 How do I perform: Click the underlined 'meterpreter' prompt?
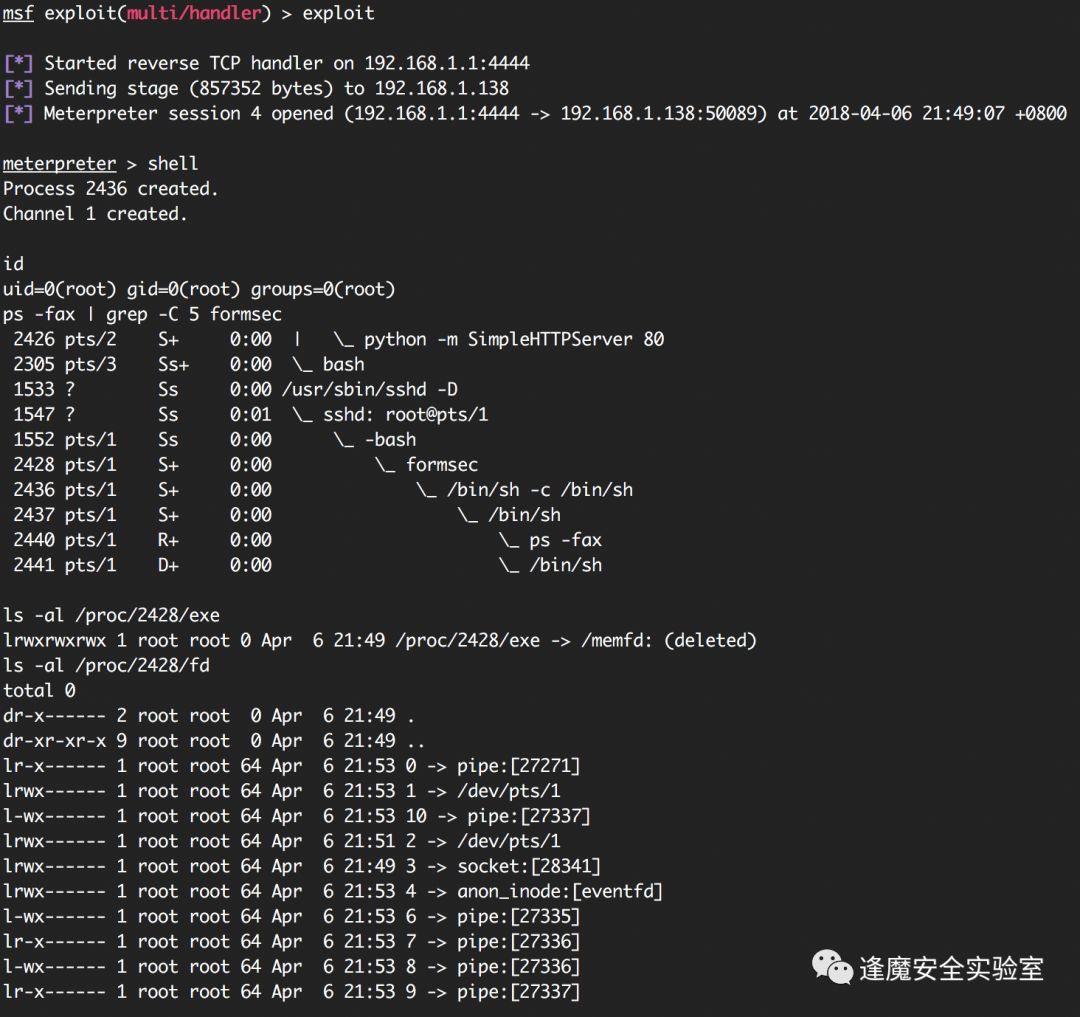[x=59, y=164]
